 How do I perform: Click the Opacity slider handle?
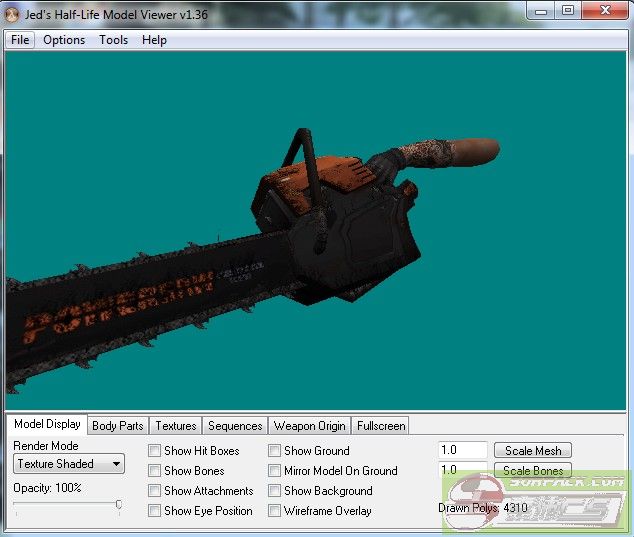point(119,505)
